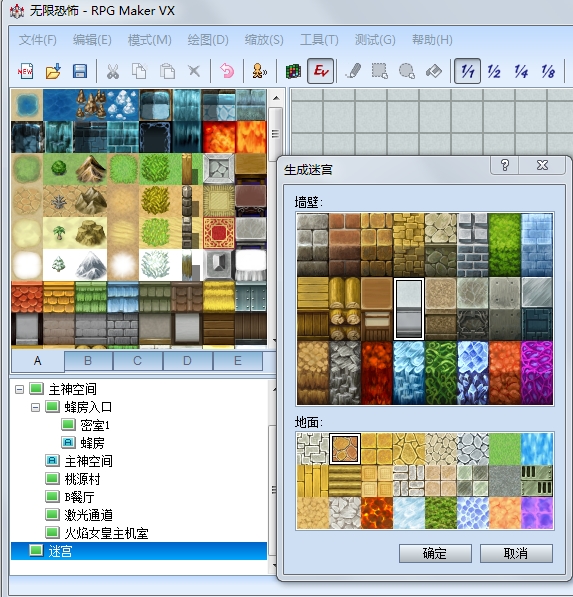Select the Flood Fill bucket tool
The image size is (573, 597).
click(434, 71)
